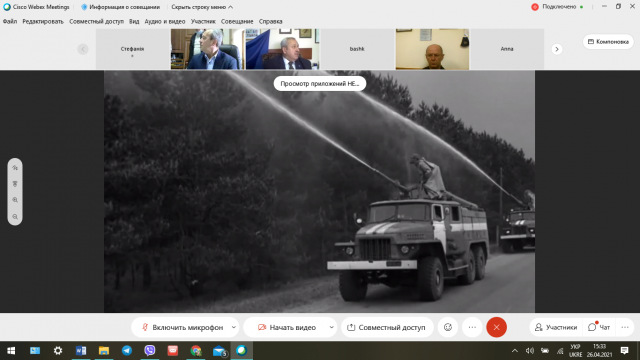Open Telegram from the taskbar
Screen dimensions: 640x360
pyautogui.click(x=127, y=351)
